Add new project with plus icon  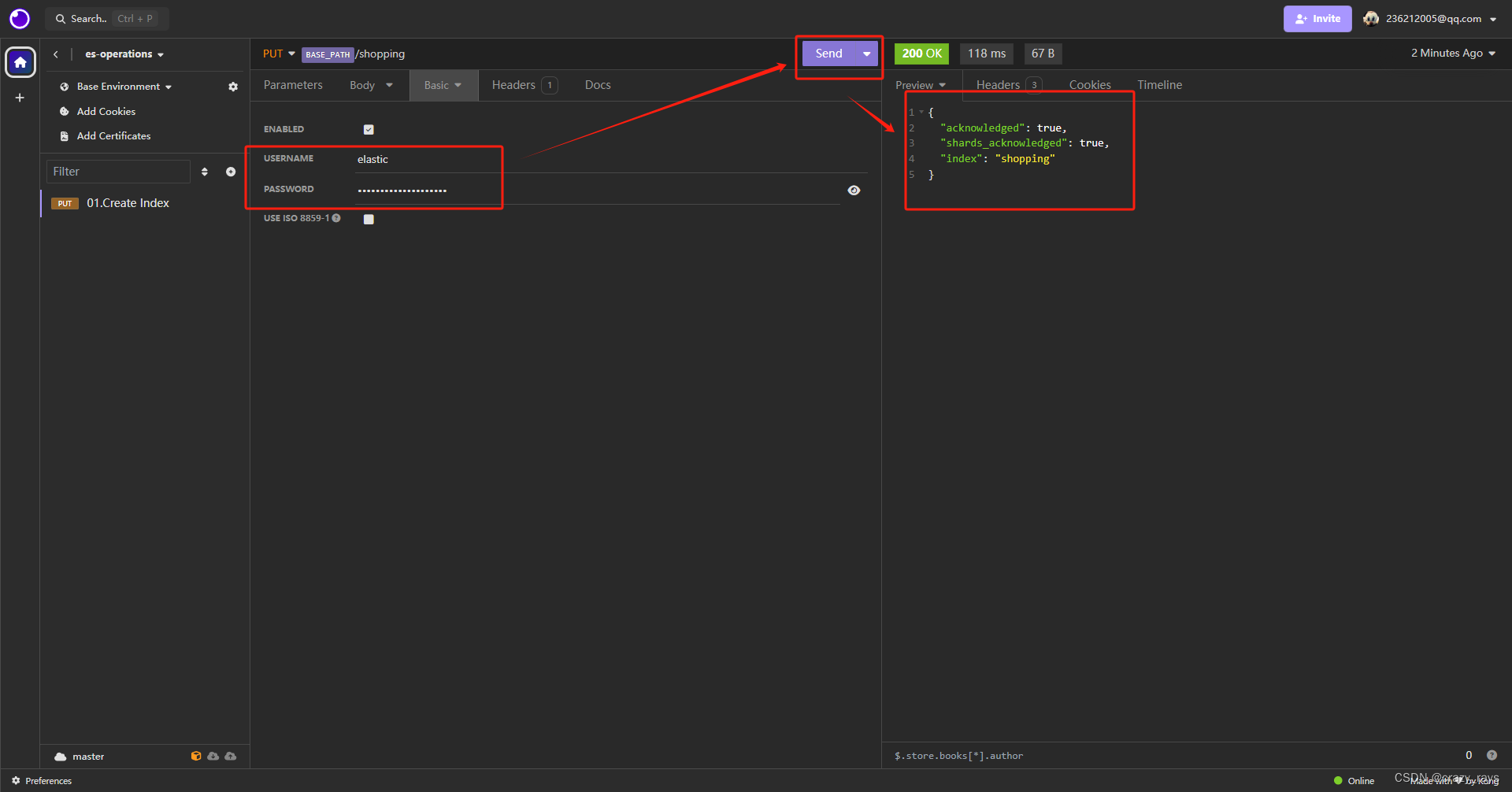point(20,98)
